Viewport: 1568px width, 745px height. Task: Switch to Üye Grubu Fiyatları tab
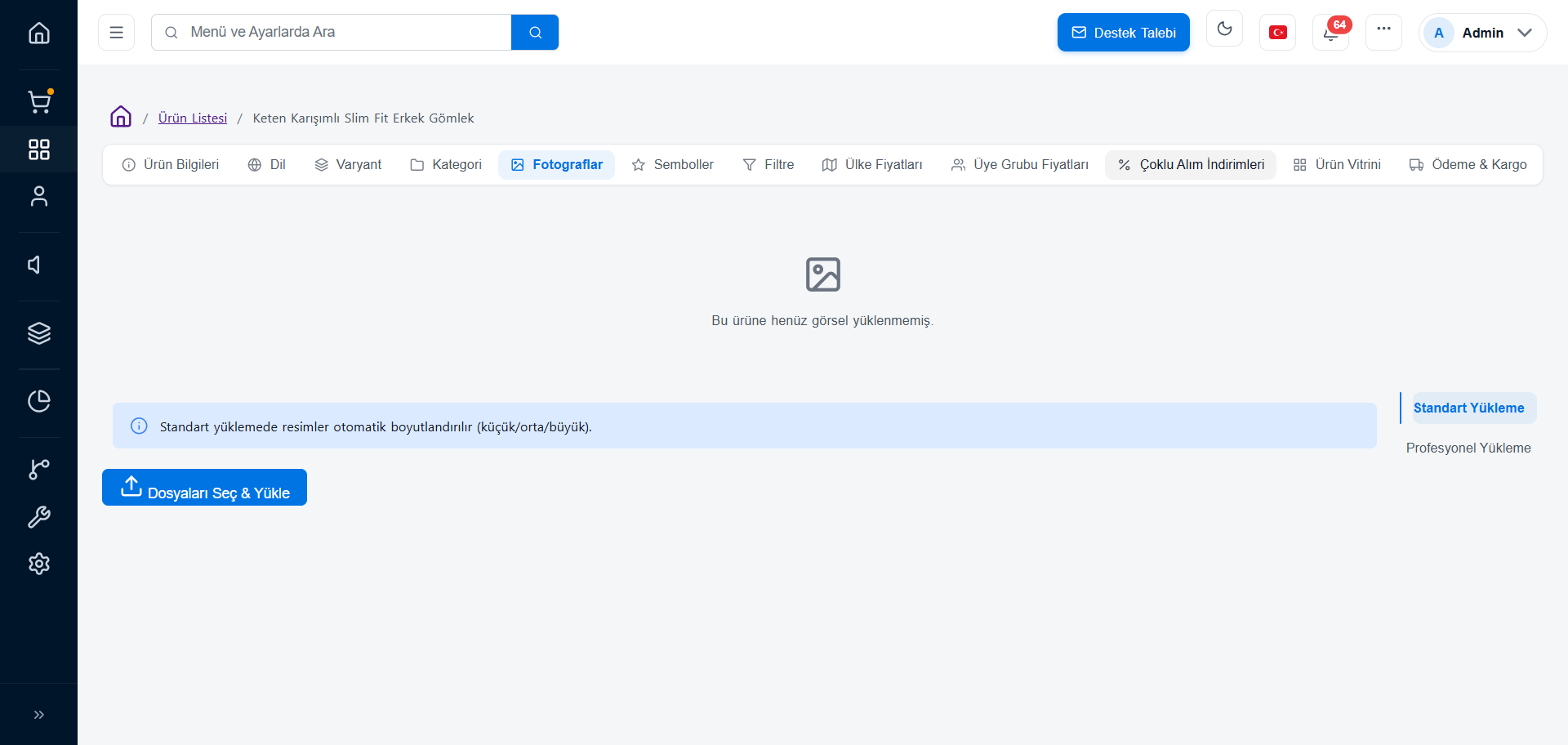point(1020,165)
